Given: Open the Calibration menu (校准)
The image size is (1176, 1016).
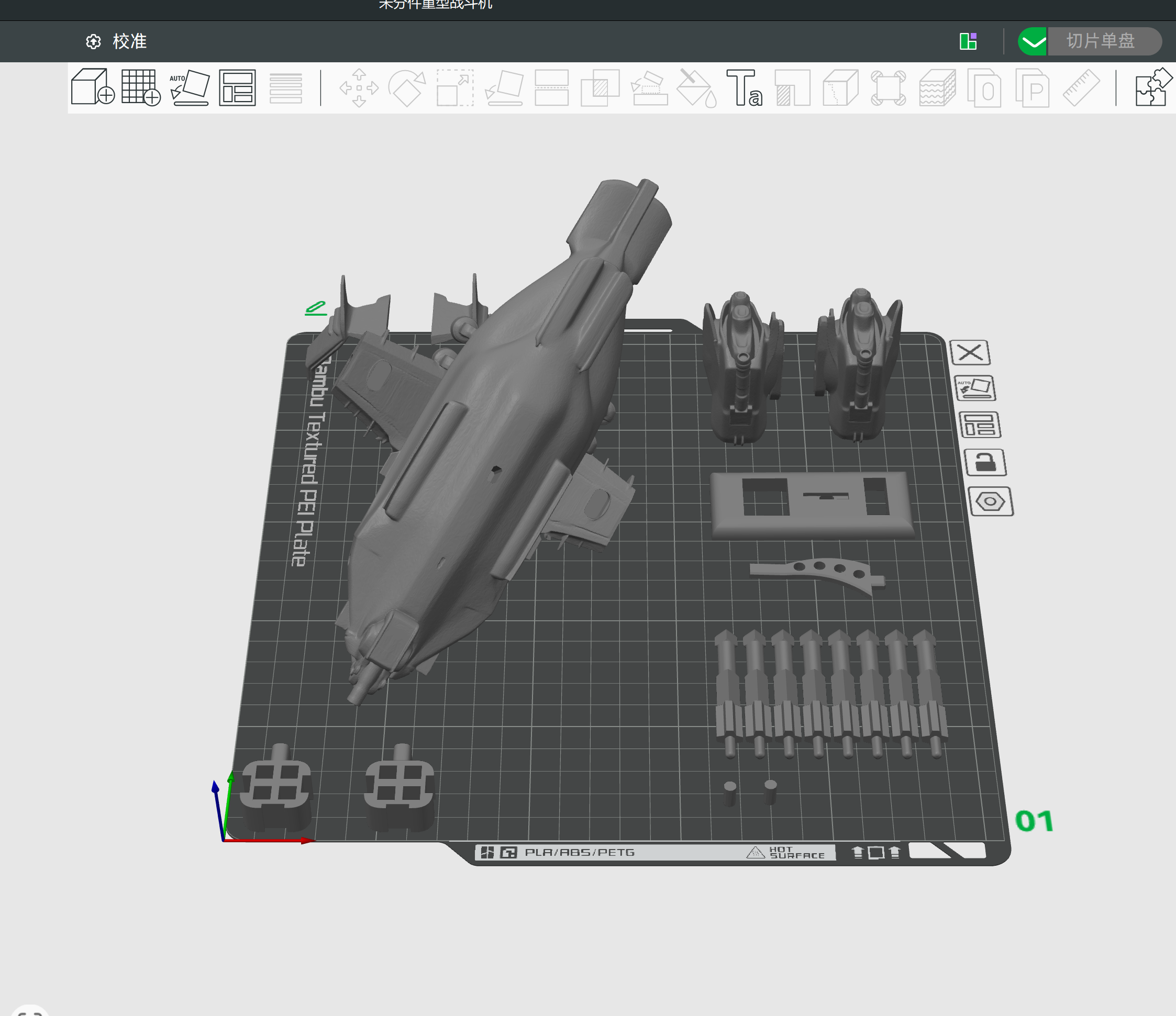Looking at the screenshot, I should [129, 41].
